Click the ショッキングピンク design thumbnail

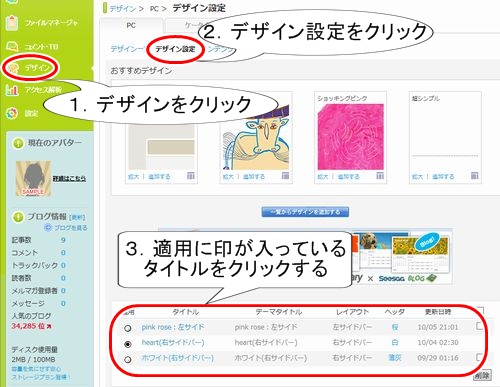tap(350, 137)
